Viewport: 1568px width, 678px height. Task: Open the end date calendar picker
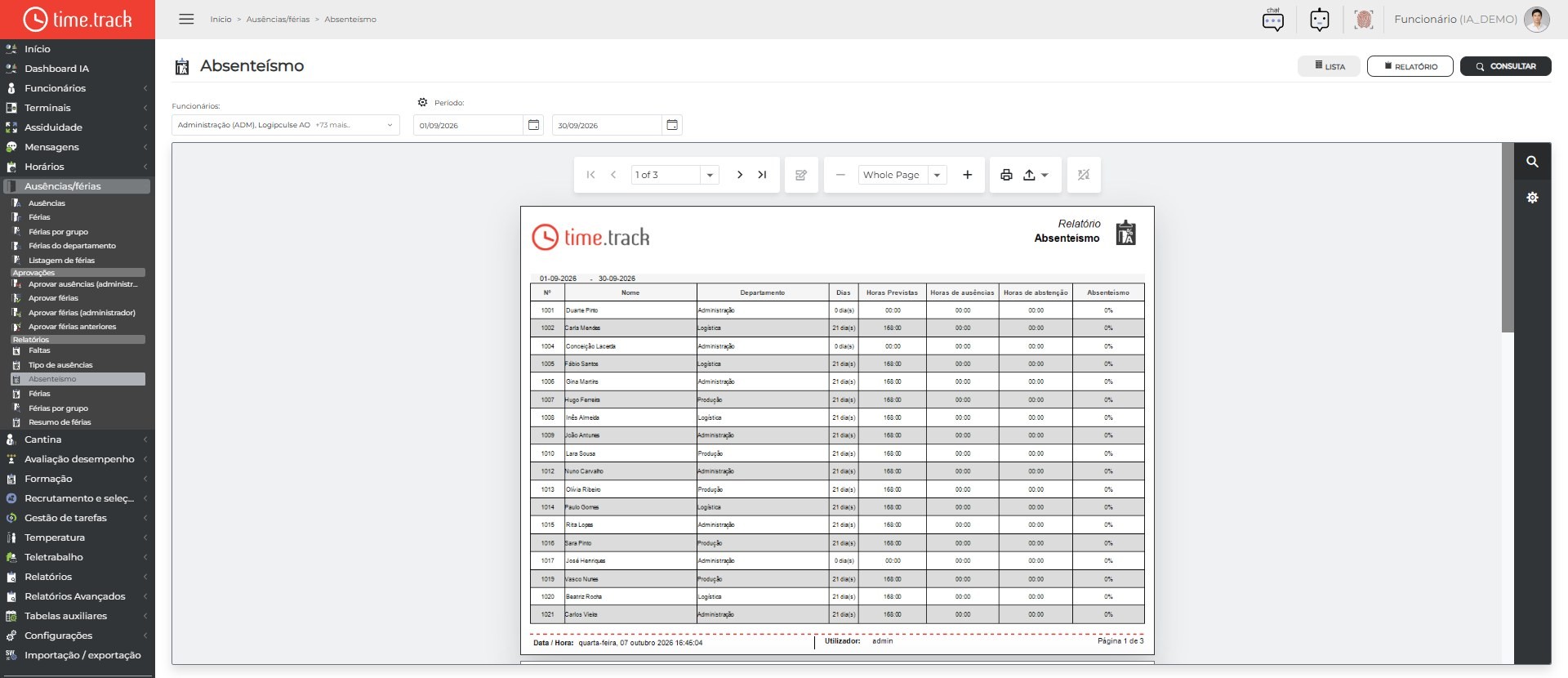click(672, 125)
